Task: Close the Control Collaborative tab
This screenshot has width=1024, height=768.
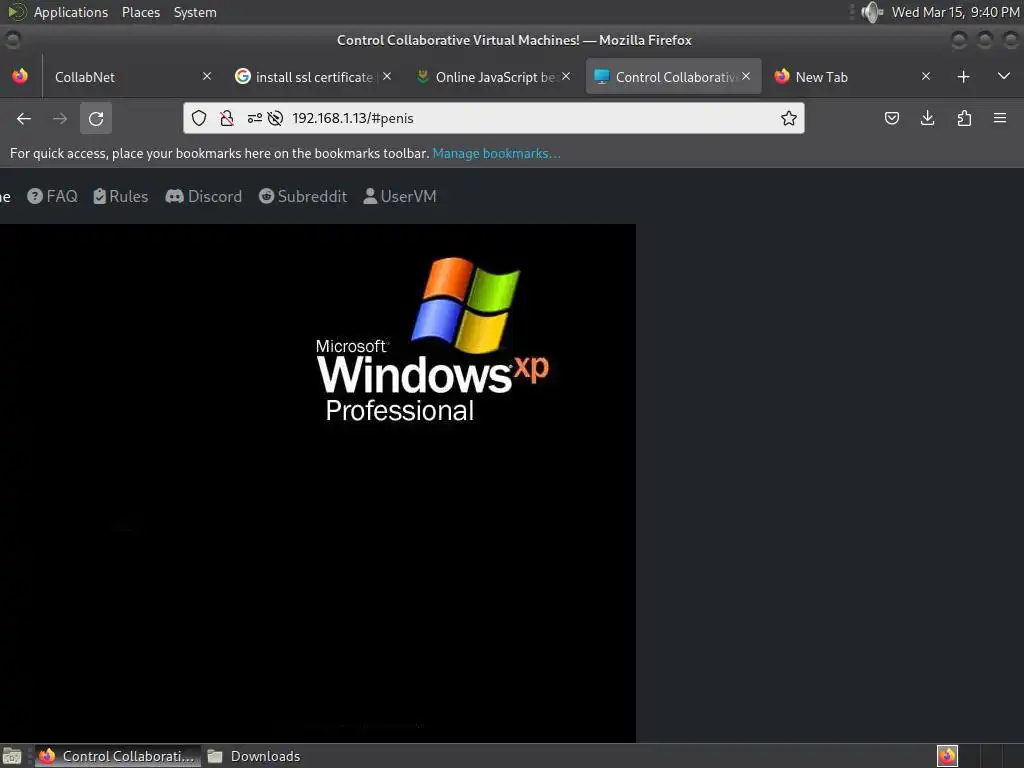Action: click(746, 76)
